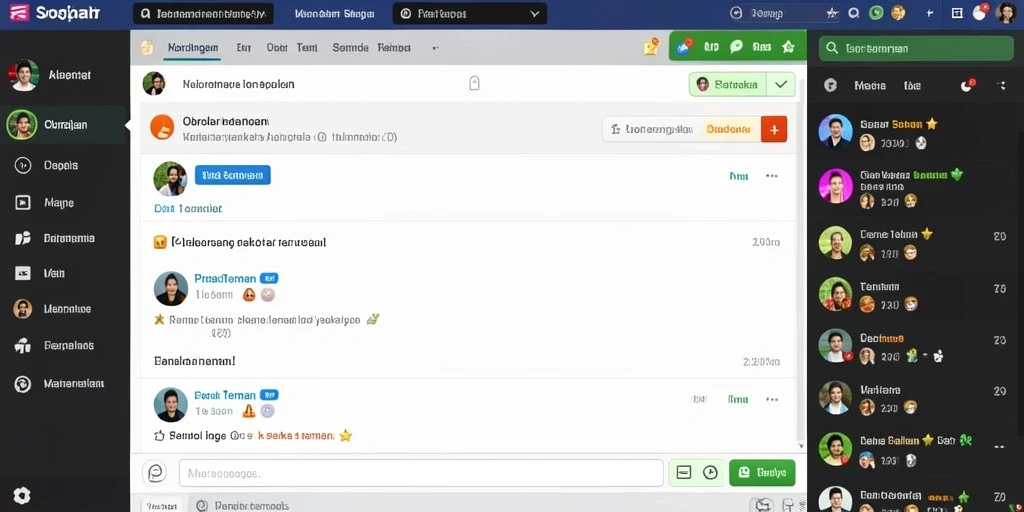
Task: Switch to the Ramea tab
Action: (x=394, y=47)
